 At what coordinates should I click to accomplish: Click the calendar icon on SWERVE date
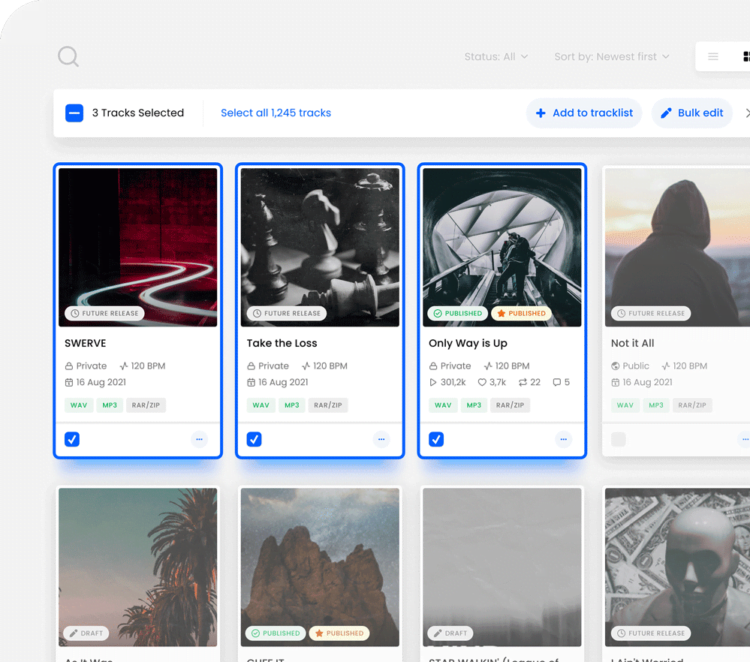[x=69, y=382]
